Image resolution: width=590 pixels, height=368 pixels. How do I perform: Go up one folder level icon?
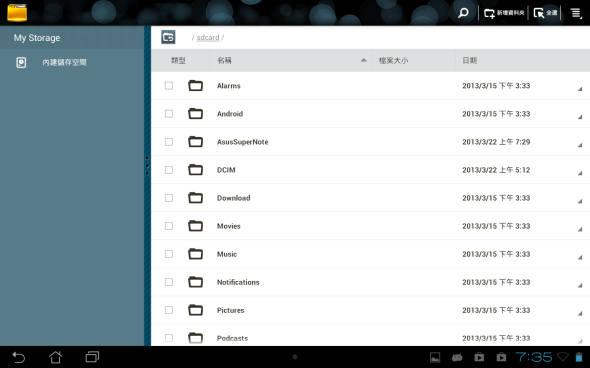tap(168, 37)
